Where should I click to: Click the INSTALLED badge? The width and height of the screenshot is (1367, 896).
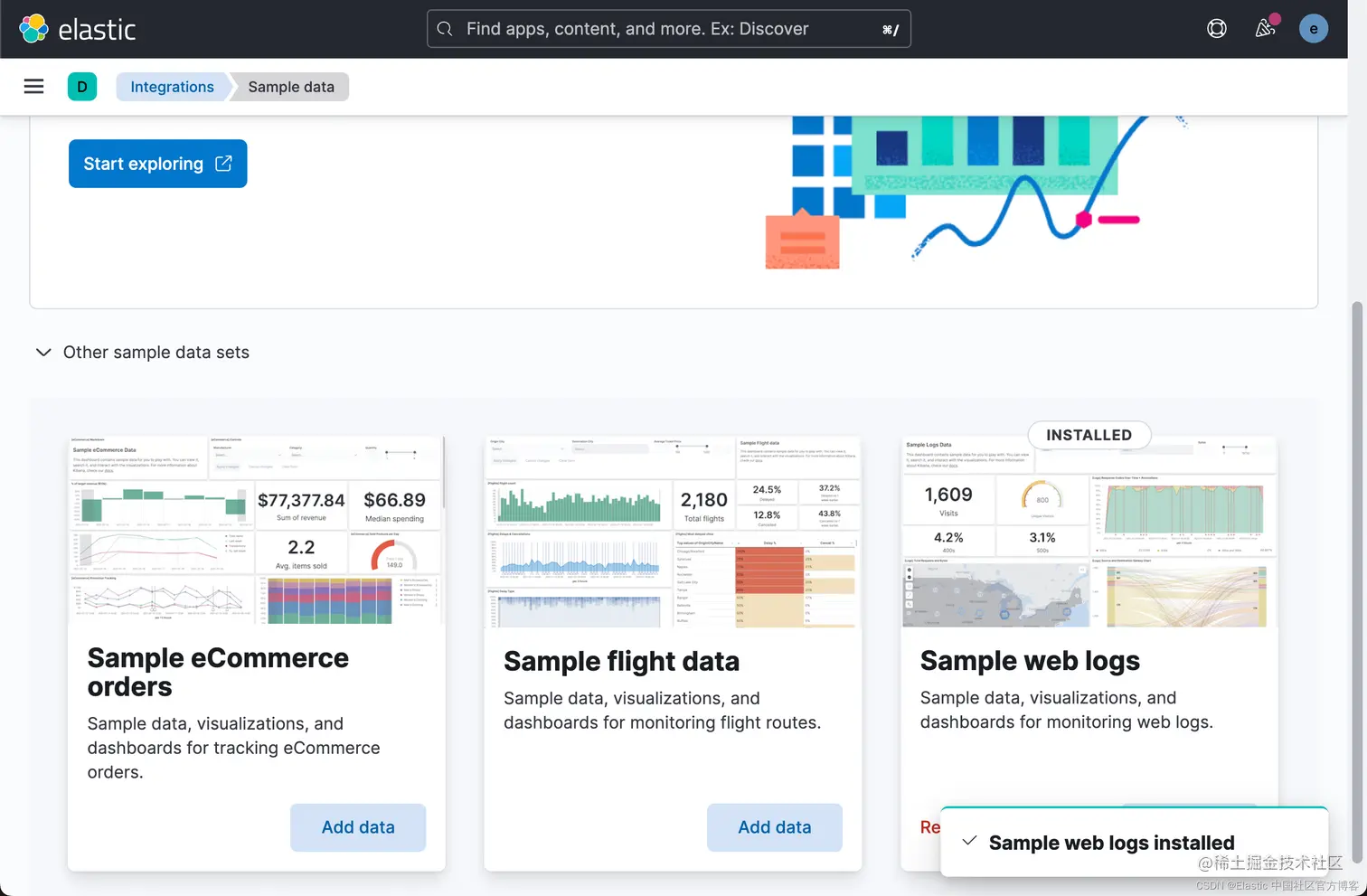coord(1089,435)
